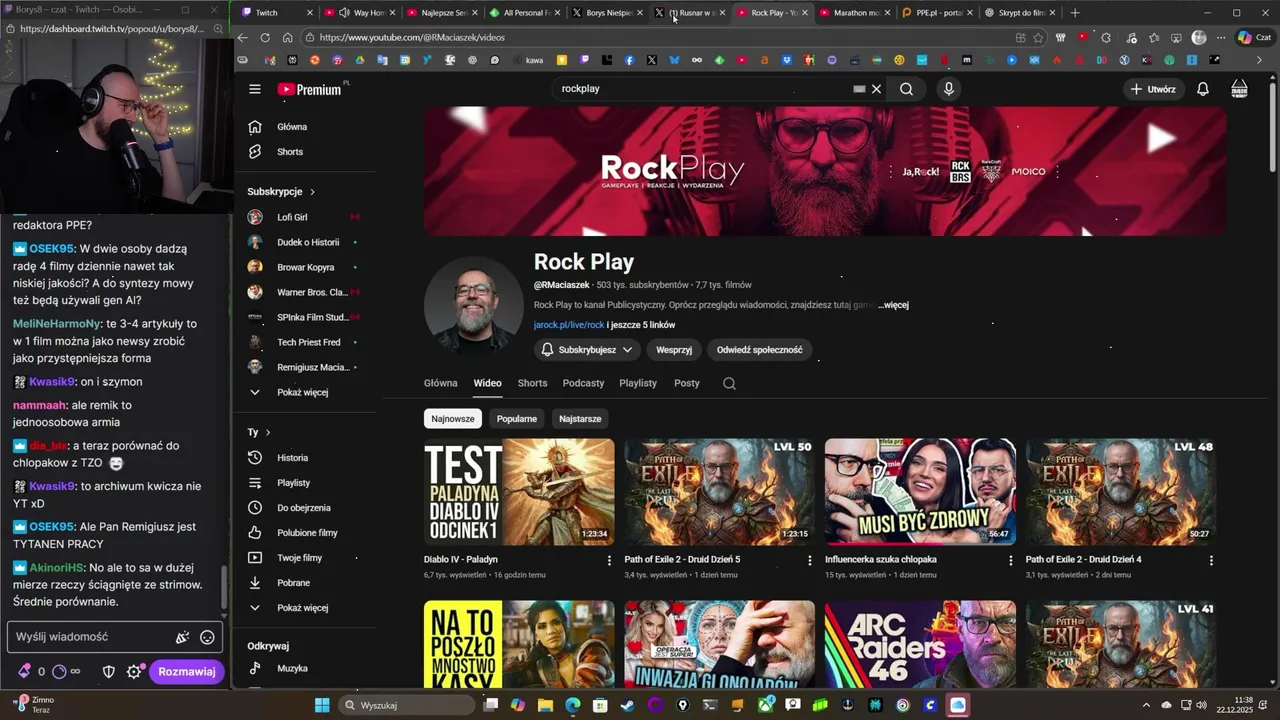Switch to the PPE.pl browser tab
This screenshot has width=1280, height=720.
pos(937,13)
